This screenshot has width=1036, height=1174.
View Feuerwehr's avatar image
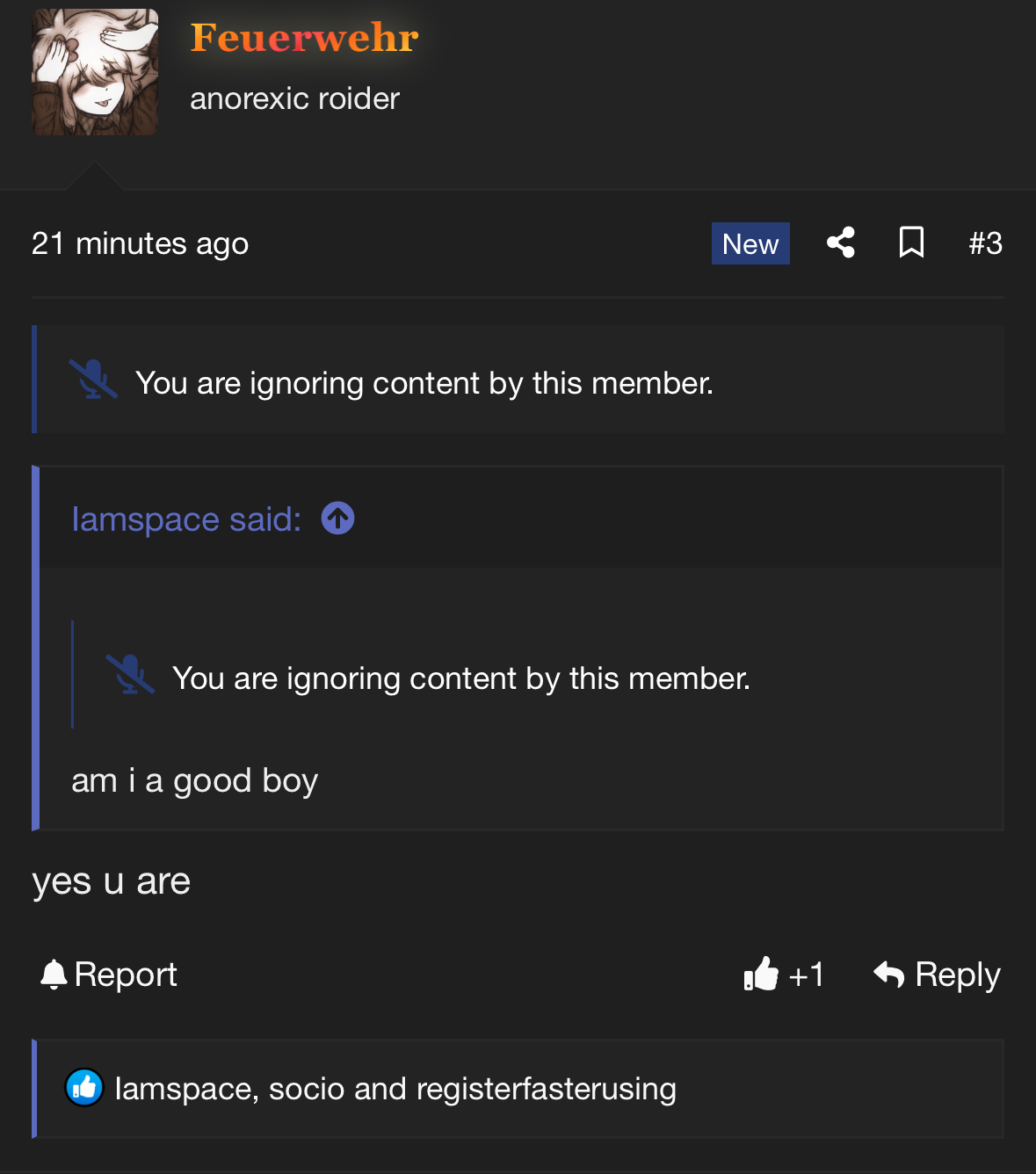[95, 72]
